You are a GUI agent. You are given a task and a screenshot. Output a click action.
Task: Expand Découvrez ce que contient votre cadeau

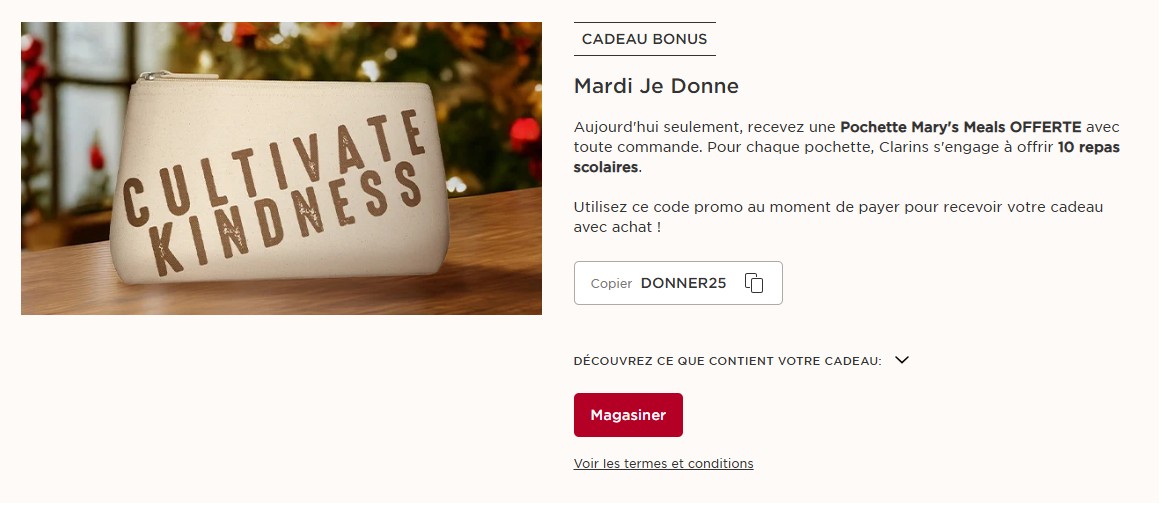[x=727, y=361]
